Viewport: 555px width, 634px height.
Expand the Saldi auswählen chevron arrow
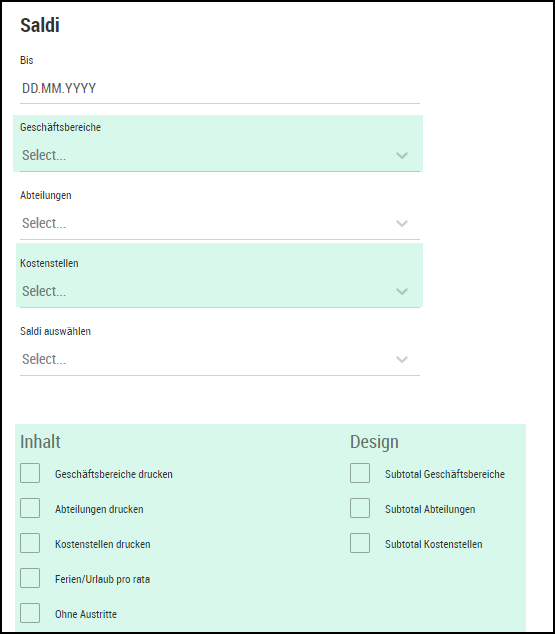(x=402, y=359)
